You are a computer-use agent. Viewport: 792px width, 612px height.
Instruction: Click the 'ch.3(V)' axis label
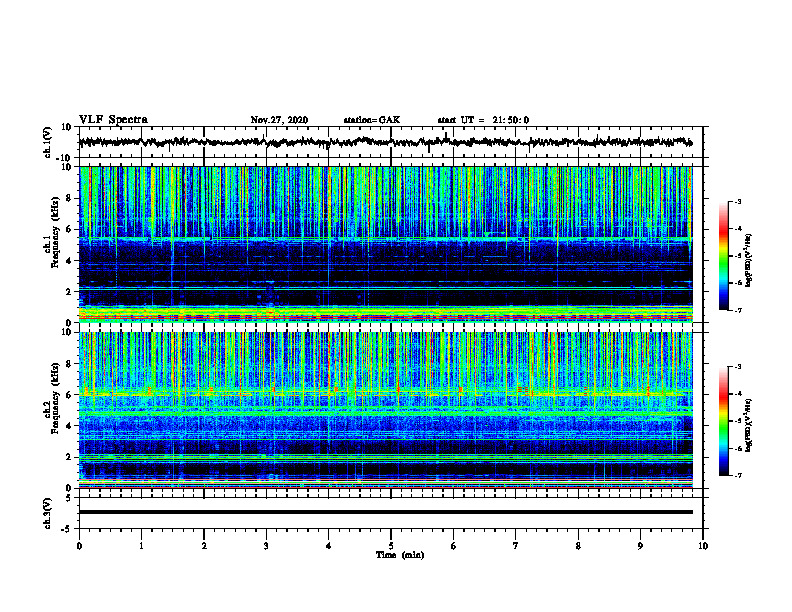click(47, 513)
